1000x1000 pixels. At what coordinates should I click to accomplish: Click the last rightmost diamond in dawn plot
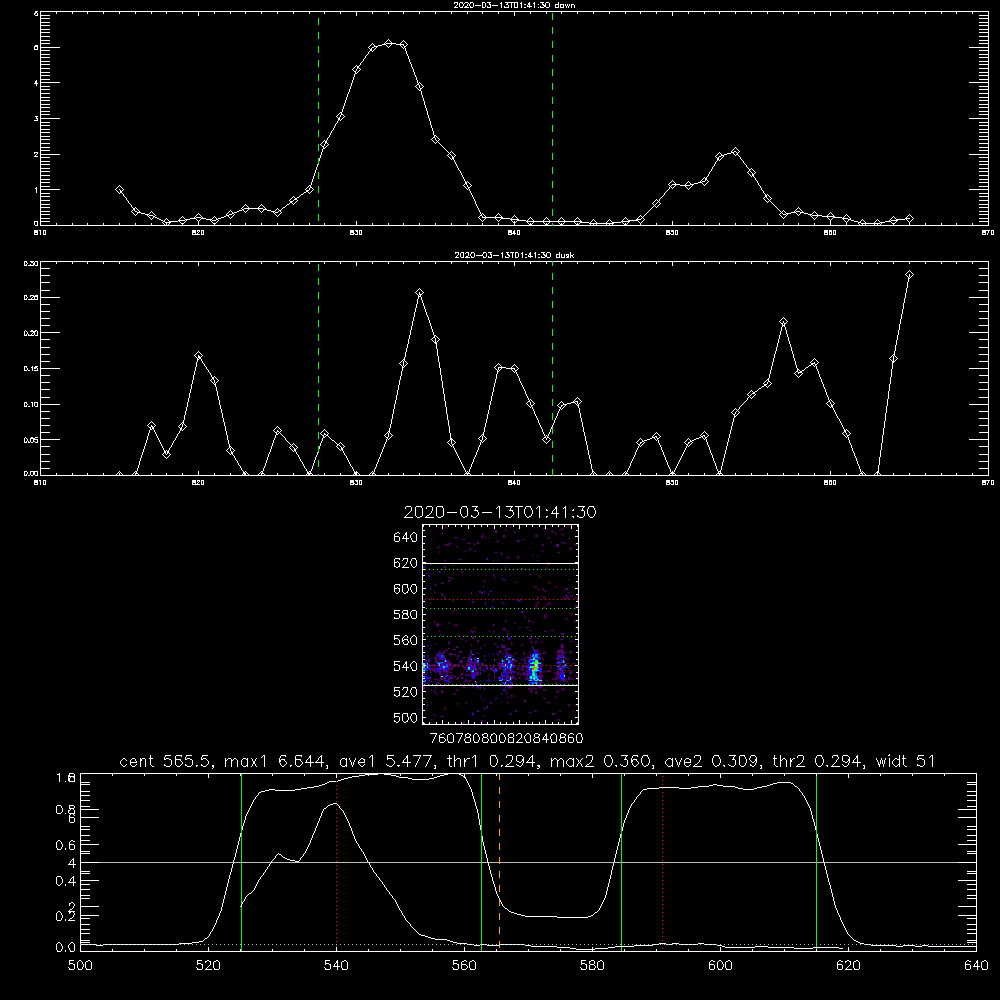pos(909,219)
